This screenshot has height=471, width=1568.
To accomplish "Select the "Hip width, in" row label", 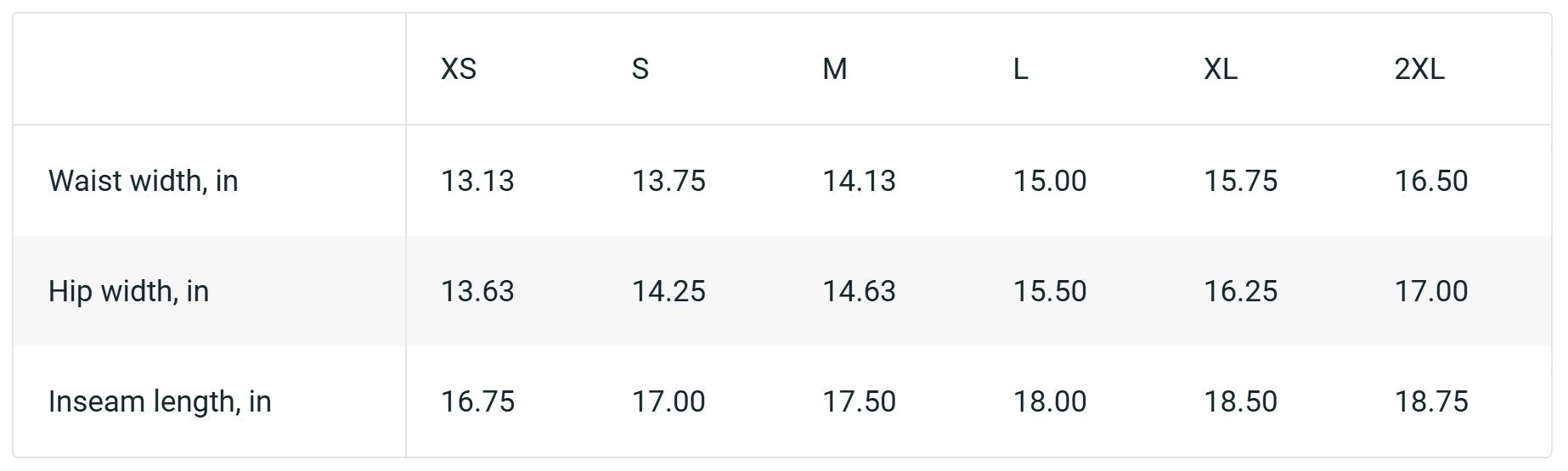I will (128, 291).
